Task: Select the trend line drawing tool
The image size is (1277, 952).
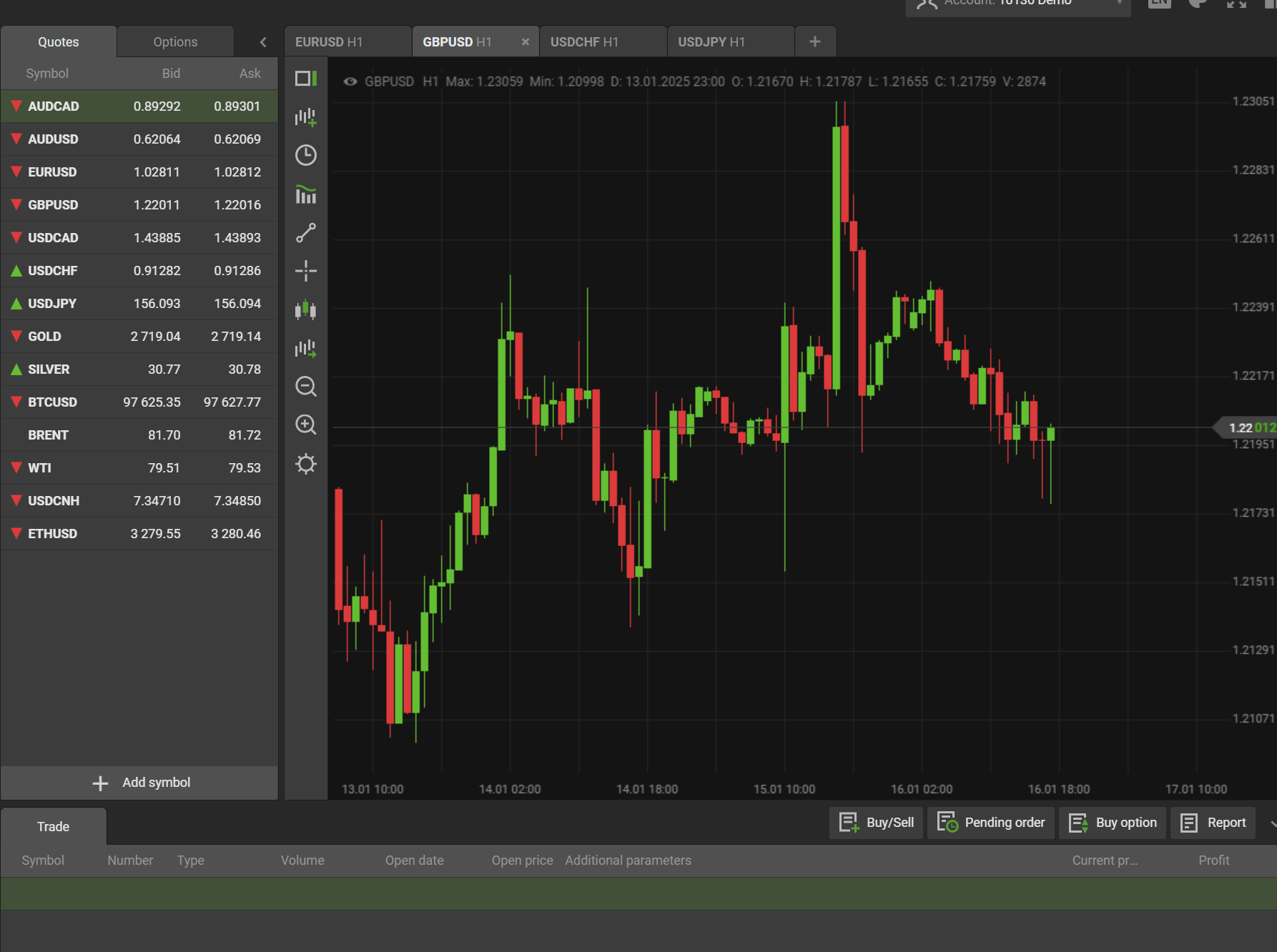Action: click(x=306, y=233)
